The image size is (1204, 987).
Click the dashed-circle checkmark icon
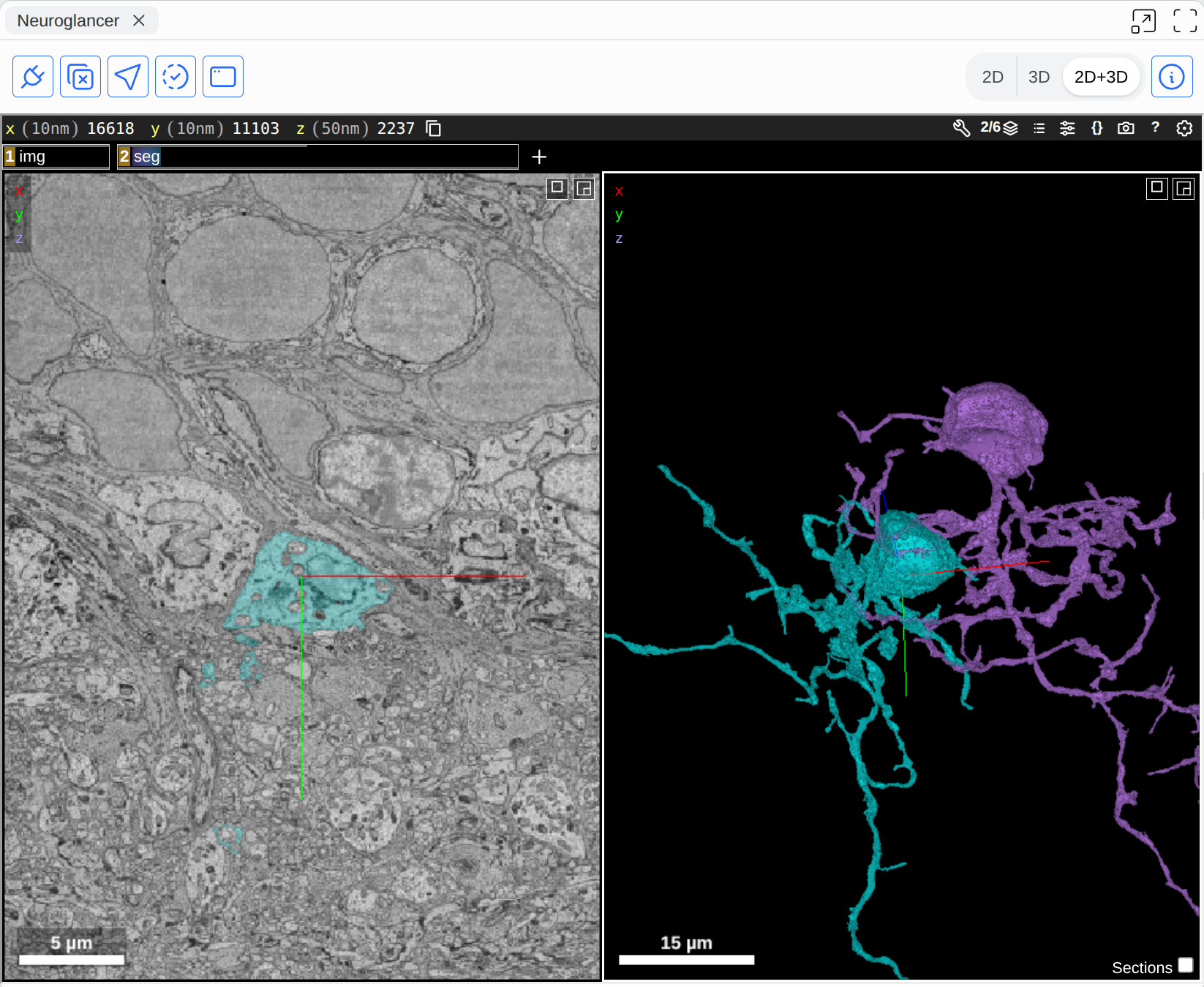pyautogui.click(x=176, y=77)
